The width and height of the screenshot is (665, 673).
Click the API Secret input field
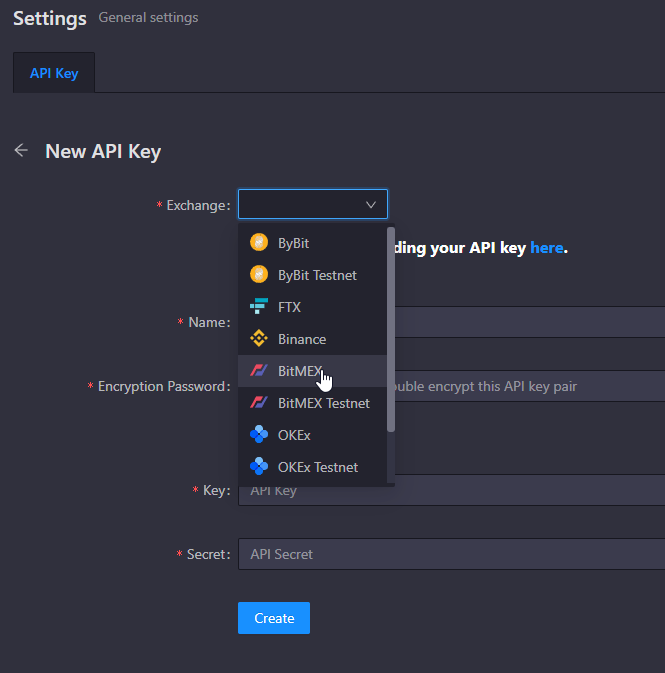pos(452,554)
